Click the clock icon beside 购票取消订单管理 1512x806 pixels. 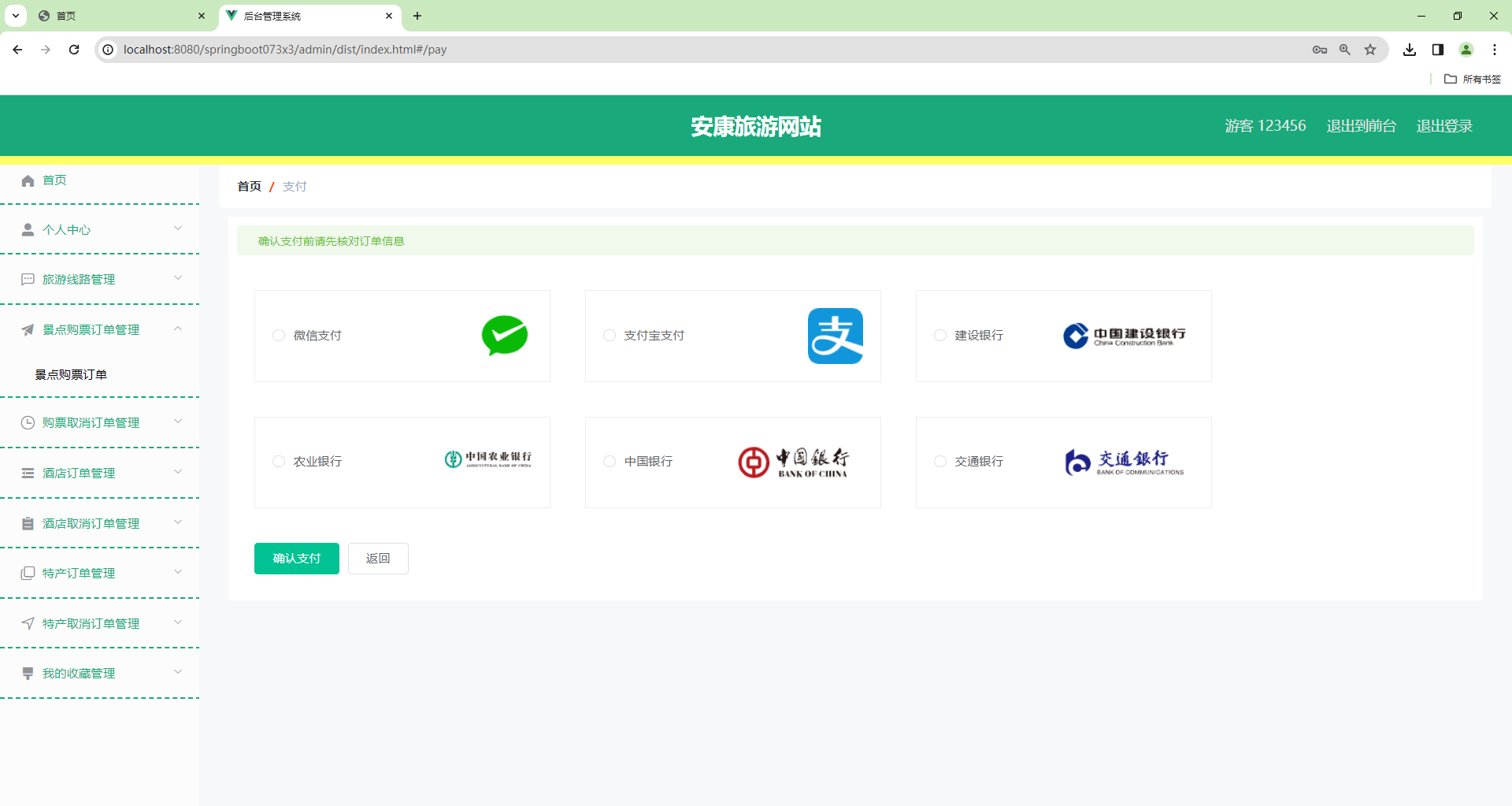tap(28, 422)
